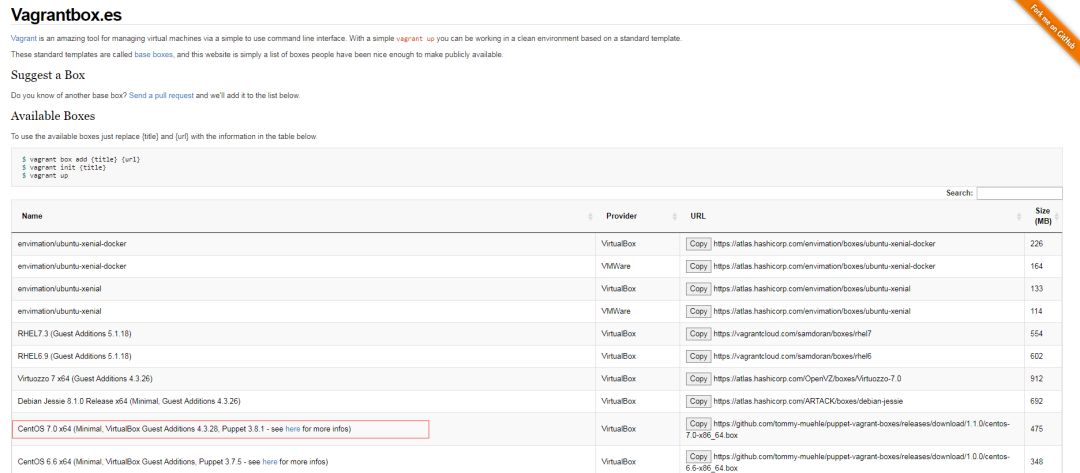The width and height of the screenshot is (1080, 473).
Task: Click the centos-7.0-x86_64.box URL text
Action: (x=847, y=429)
